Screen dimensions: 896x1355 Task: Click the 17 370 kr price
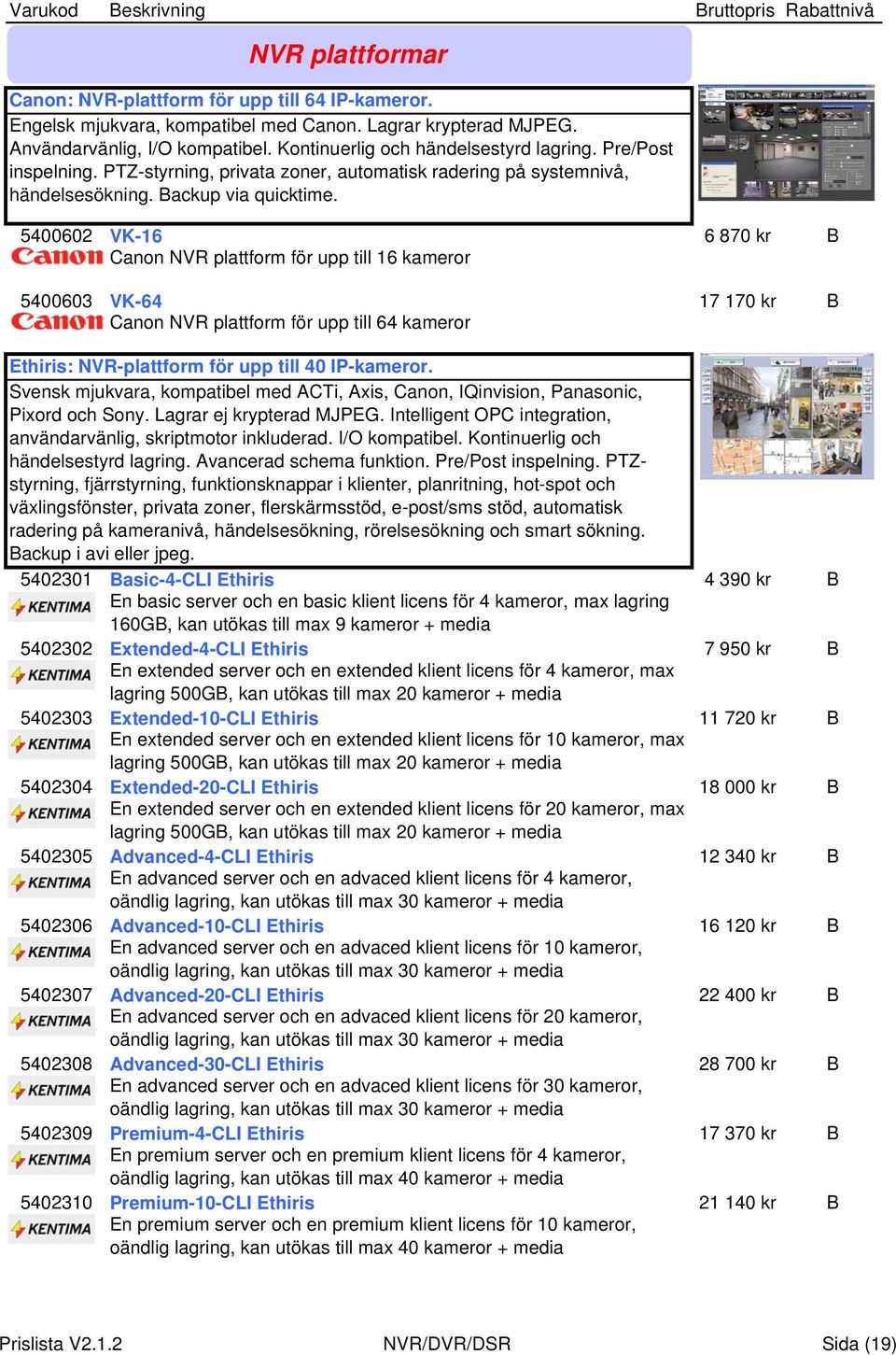tap(737, 1134)
